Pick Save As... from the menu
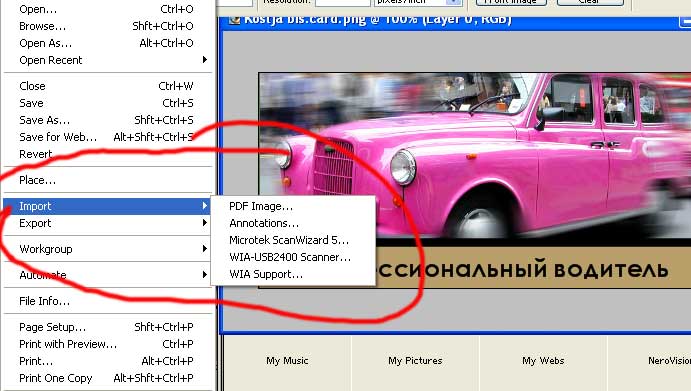This screenshot has width=691, height=391. point(108,120)
